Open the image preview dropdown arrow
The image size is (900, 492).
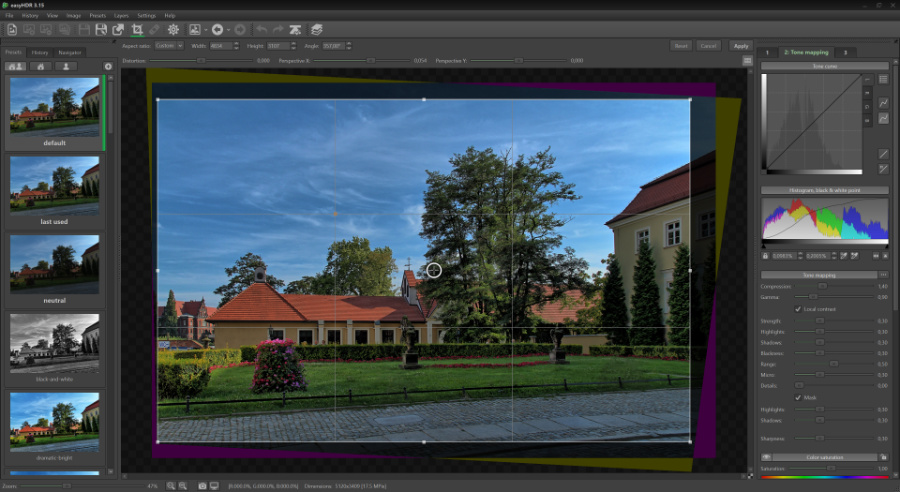(x=205, y=30)
